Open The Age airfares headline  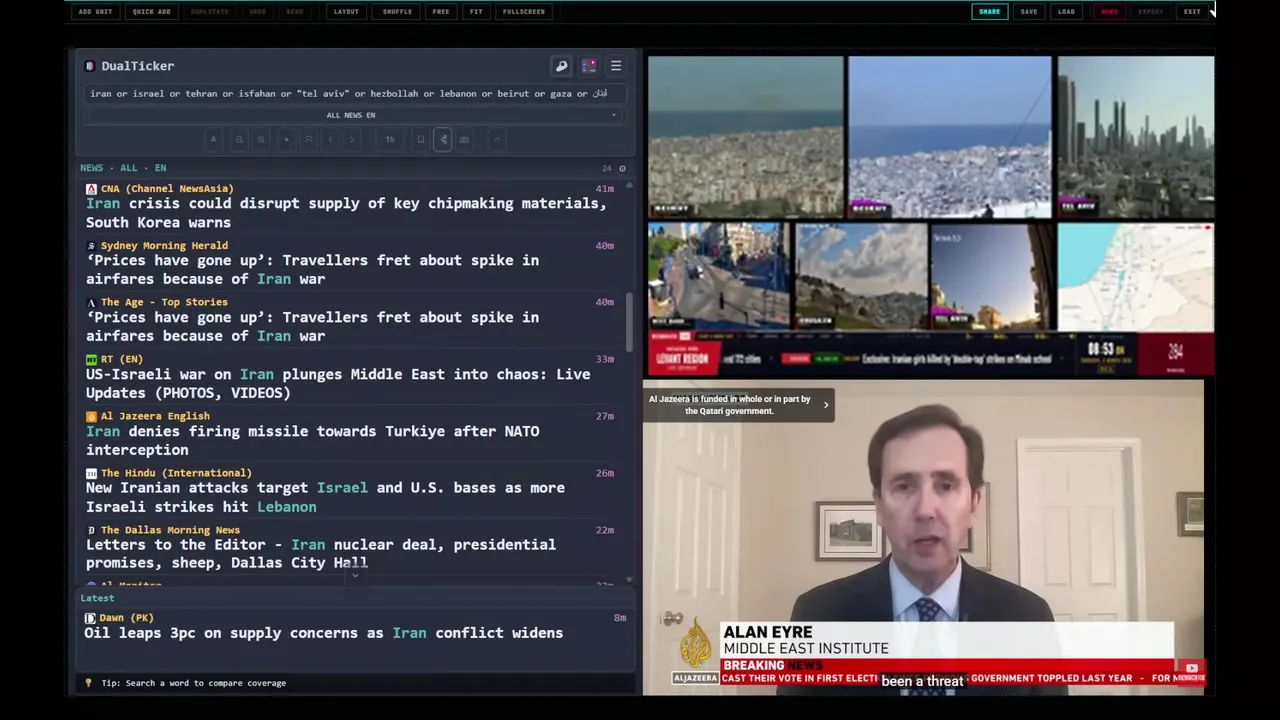coord(312,327)
